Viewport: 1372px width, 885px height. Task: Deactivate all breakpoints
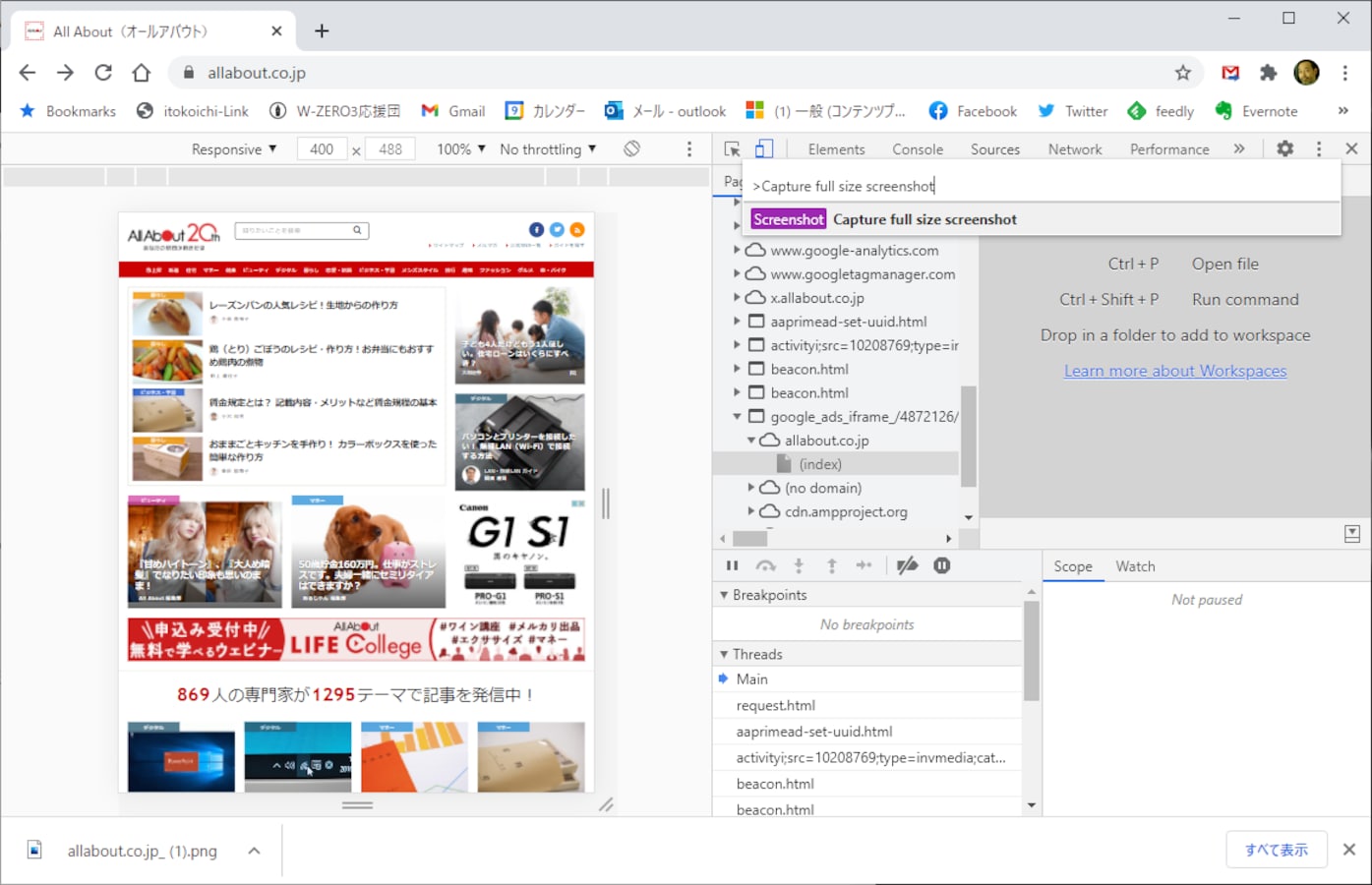(907, 565)
